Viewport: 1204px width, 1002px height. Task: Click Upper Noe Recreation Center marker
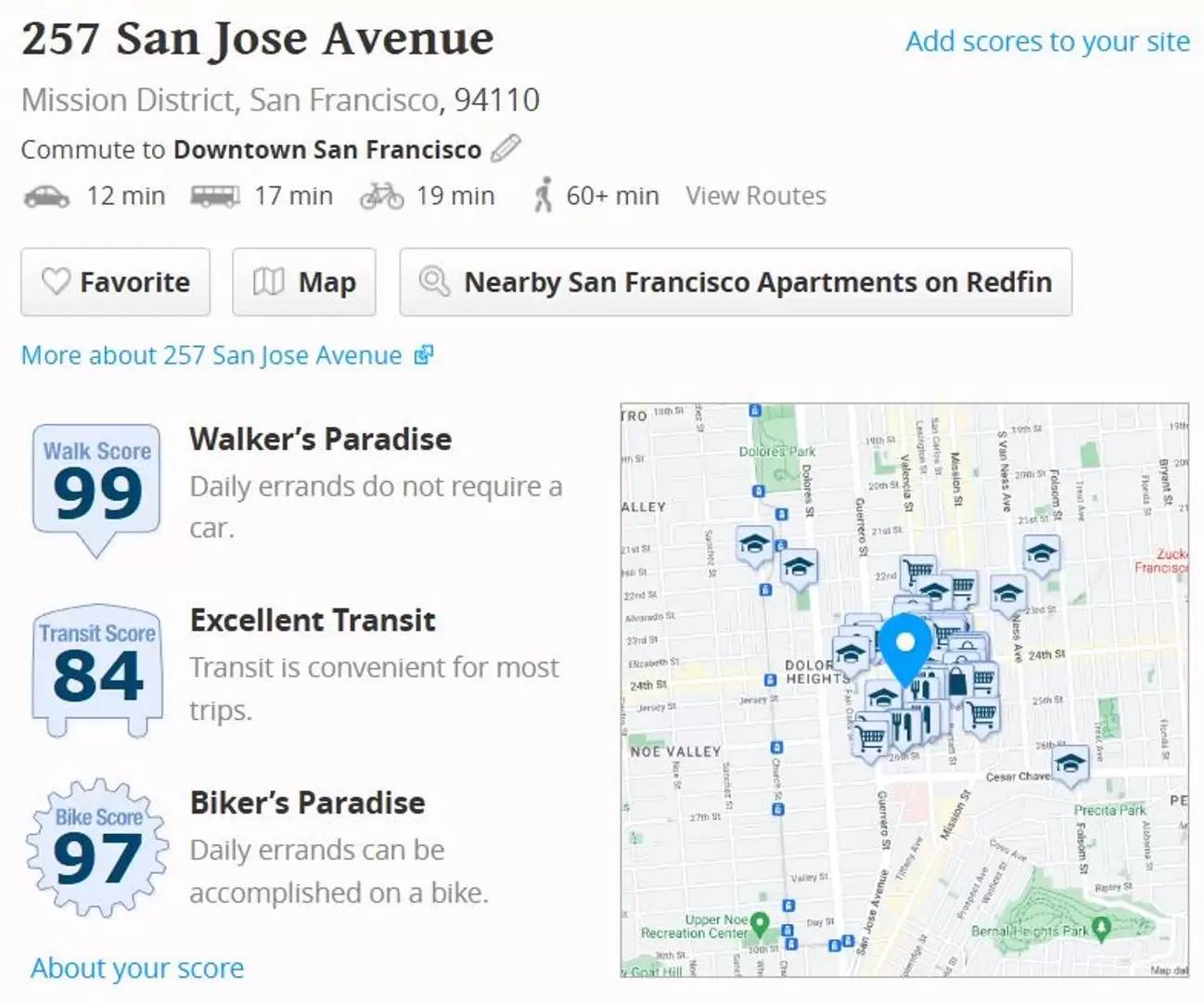coord(760,924)
